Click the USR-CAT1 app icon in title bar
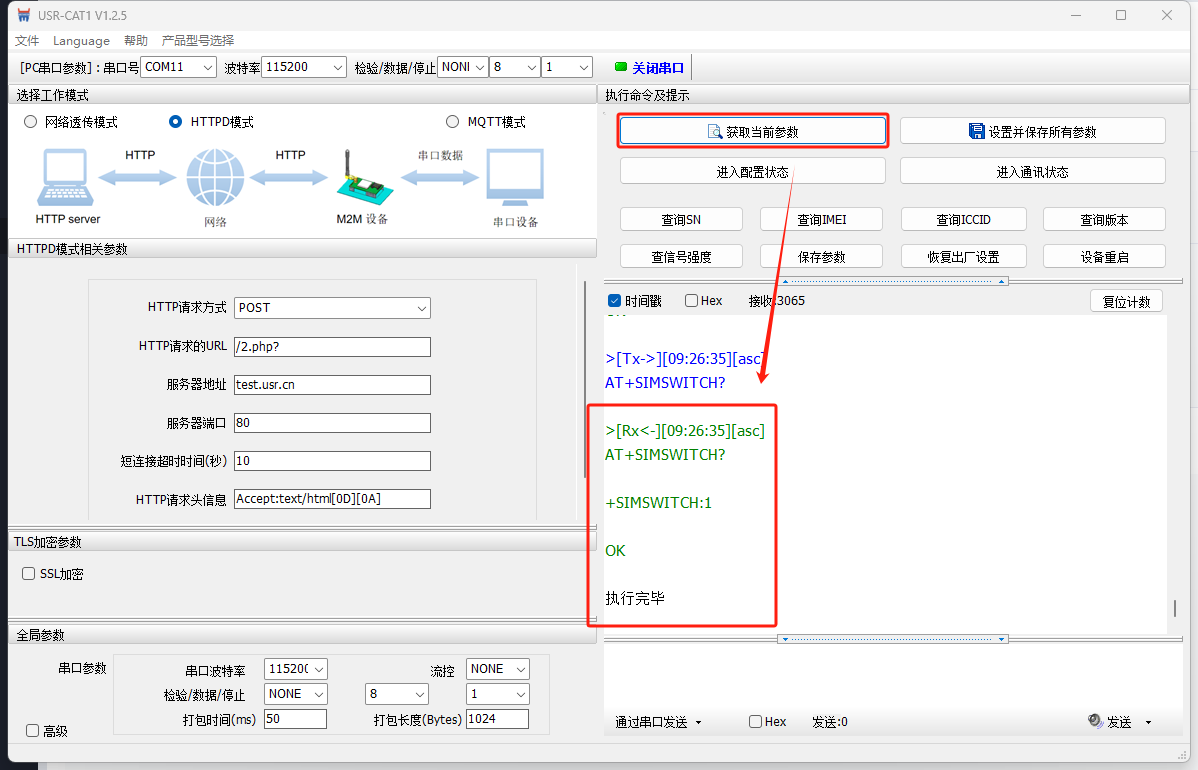This screenshot has height=770, width=1198. tap(24, 15)
